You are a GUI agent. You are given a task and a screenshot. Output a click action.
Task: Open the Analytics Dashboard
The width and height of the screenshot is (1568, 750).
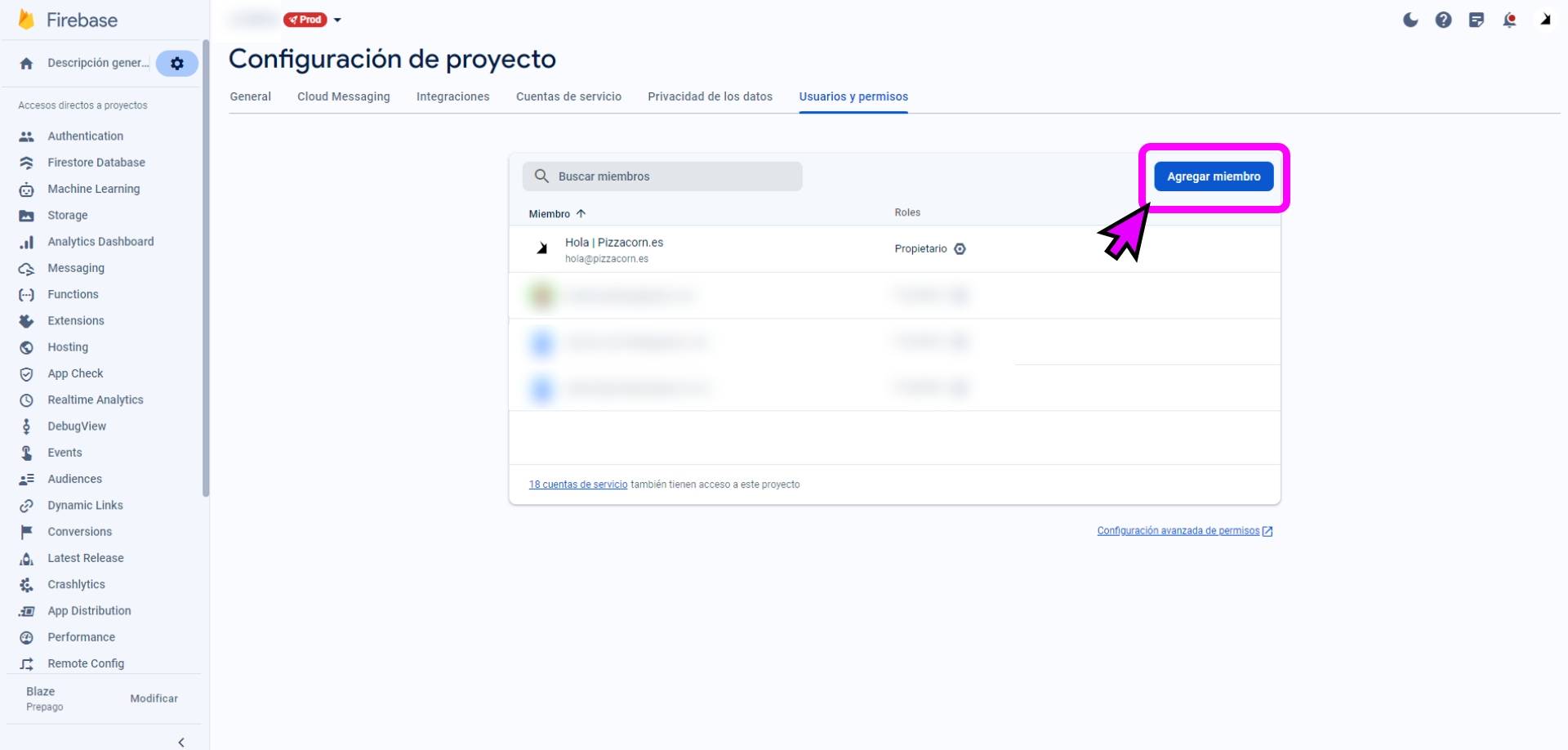point(100,241)
